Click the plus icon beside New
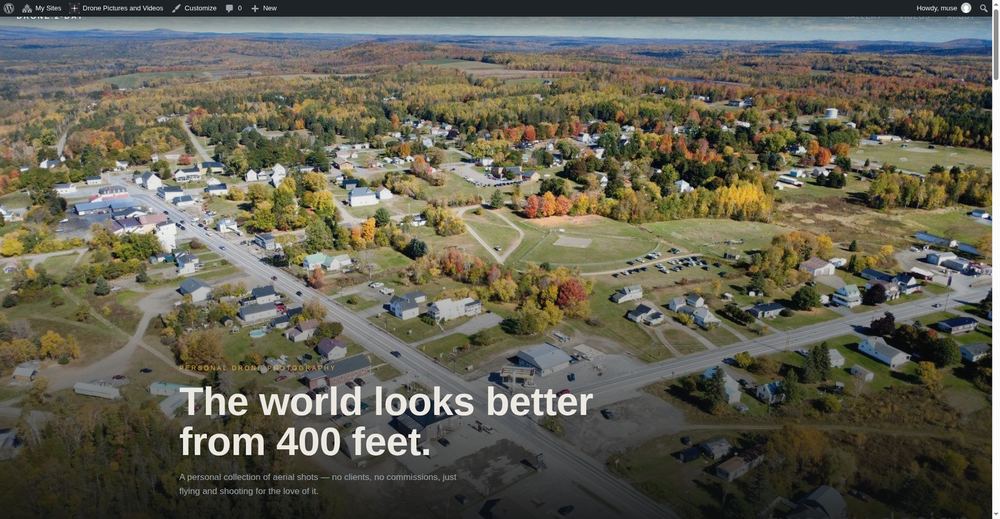 [255, 8]
